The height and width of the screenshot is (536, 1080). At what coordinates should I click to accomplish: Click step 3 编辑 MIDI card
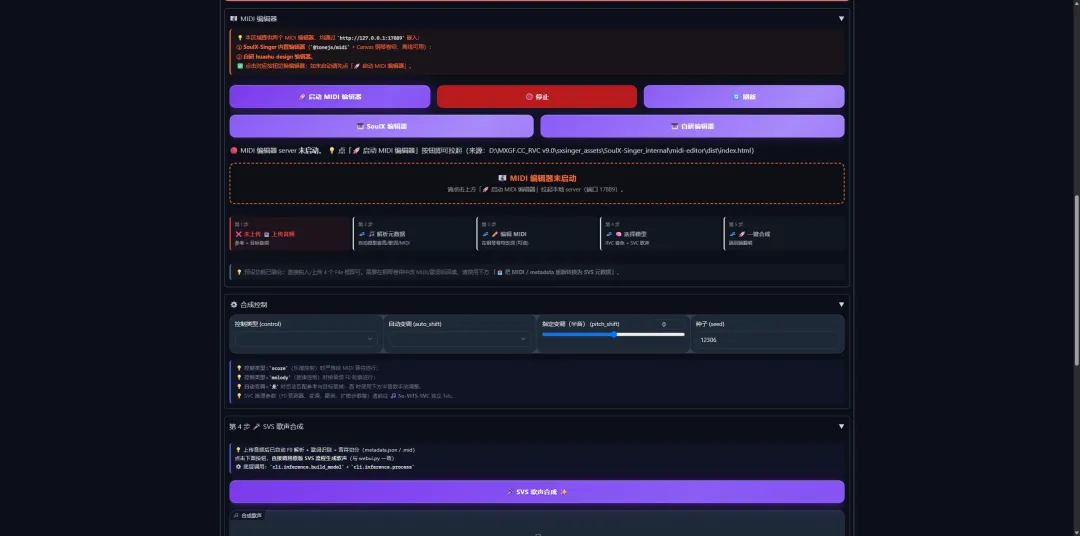[537, 234]
